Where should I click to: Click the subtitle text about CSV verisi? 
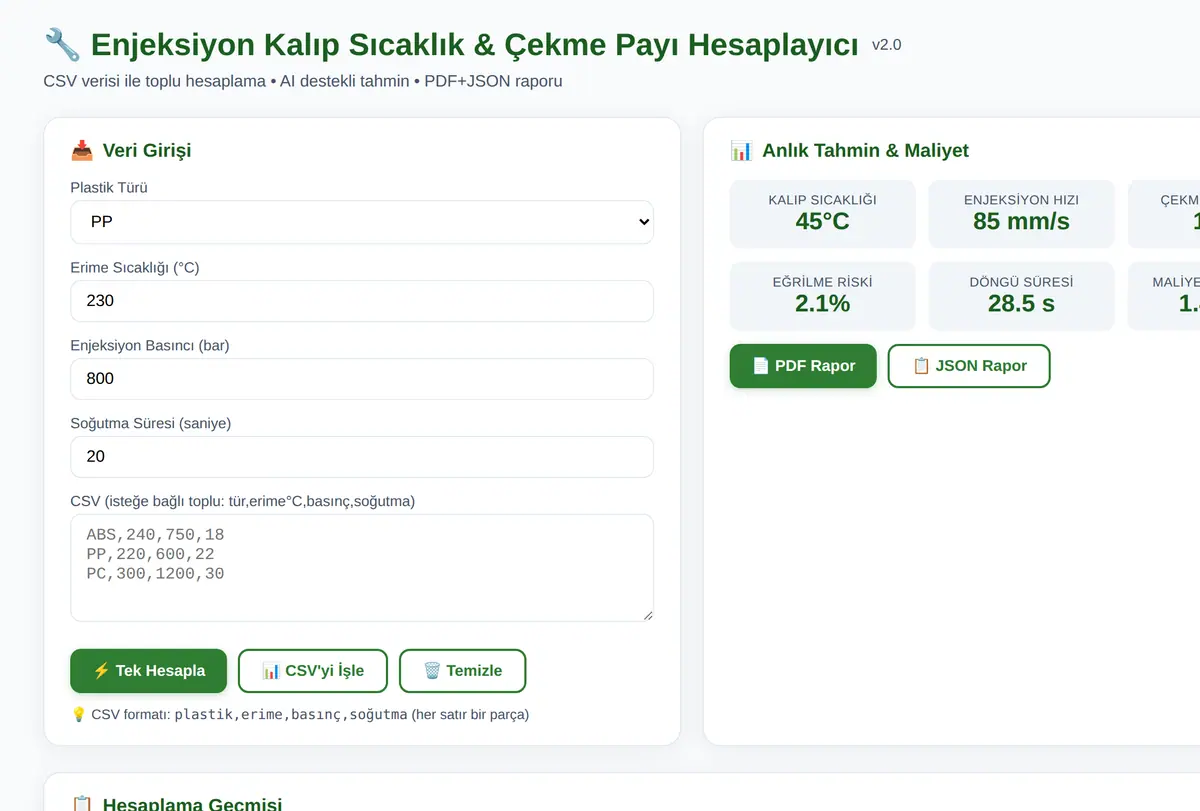click(303, 81)
